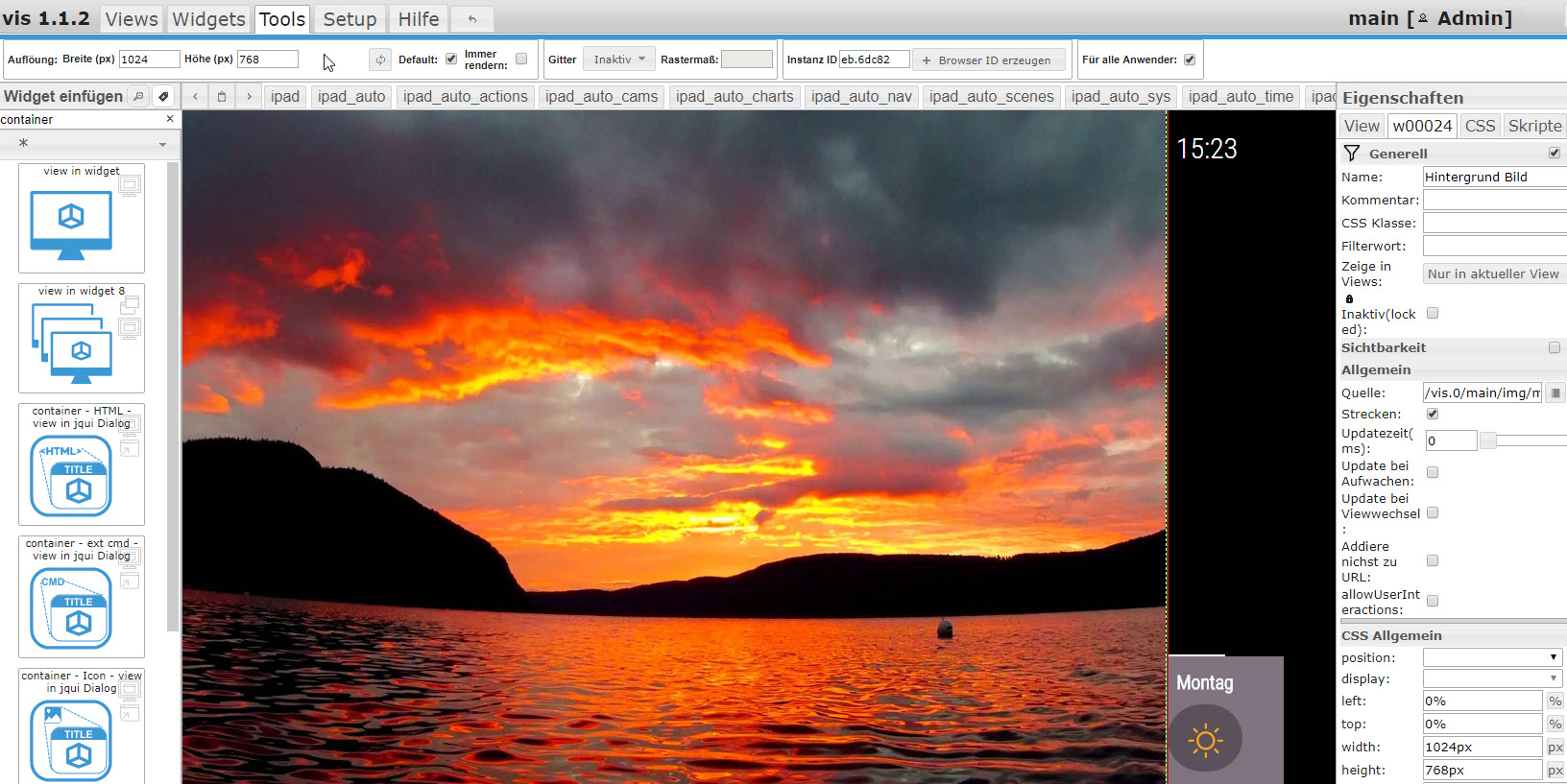Open the Skripte properties tab

[x=1533, y=126]
